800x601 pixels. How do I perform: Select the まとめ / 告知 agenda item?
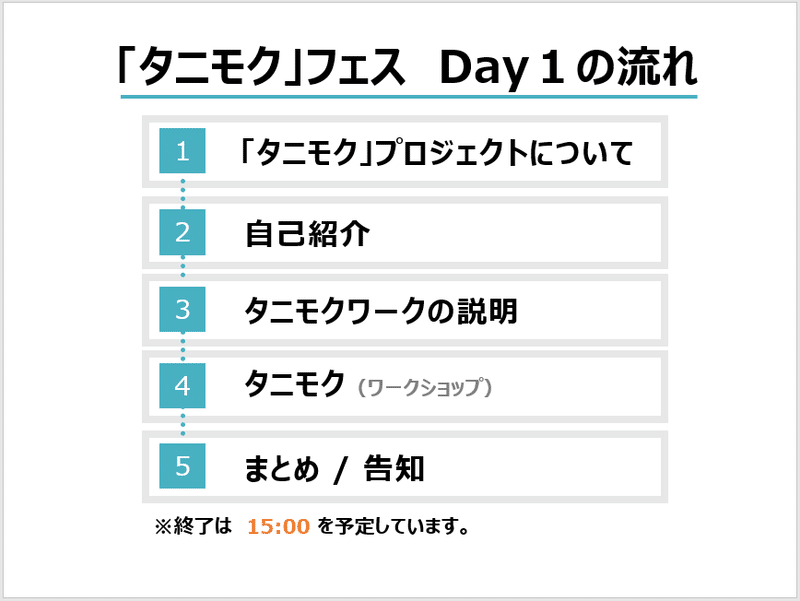coord(334,468)
